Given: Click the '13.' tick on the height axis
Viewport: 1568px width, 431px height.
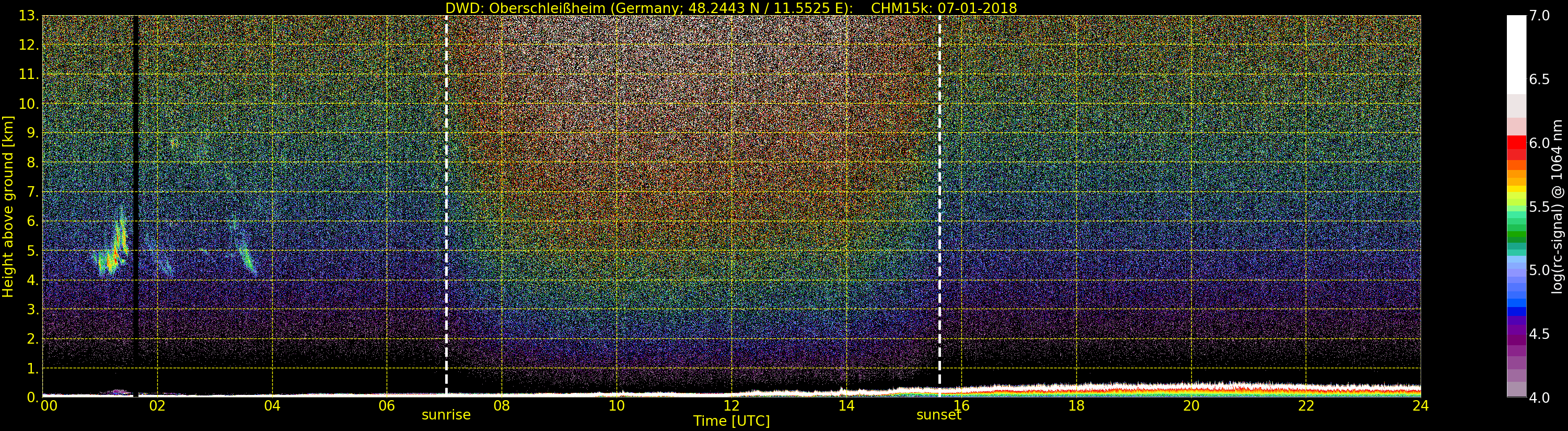Looking at the screenshot, I should [x=29, y=16].
